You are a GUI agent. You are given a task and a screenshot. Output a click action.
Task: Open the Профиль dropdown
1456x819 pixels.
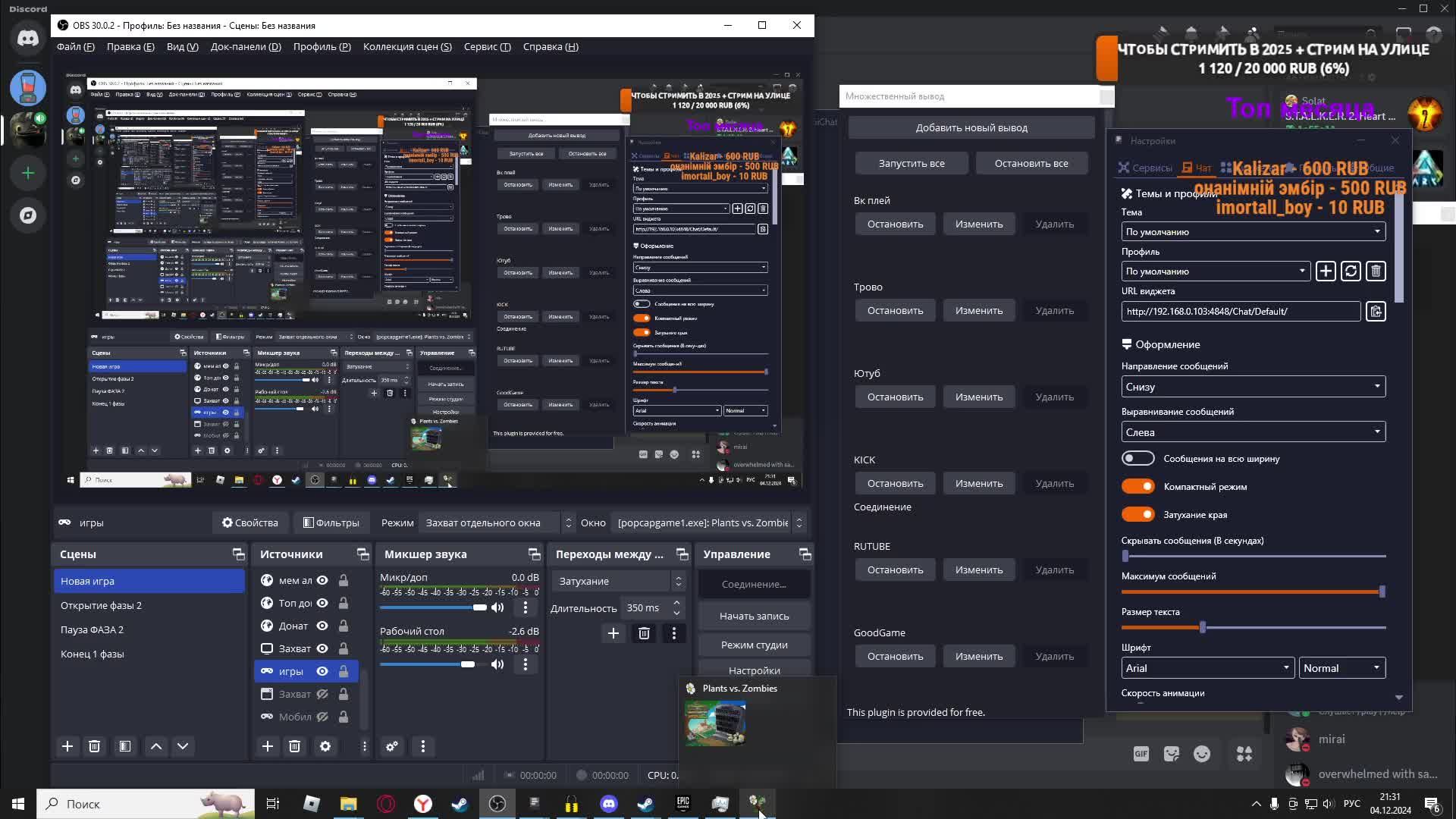(1216, 271)
